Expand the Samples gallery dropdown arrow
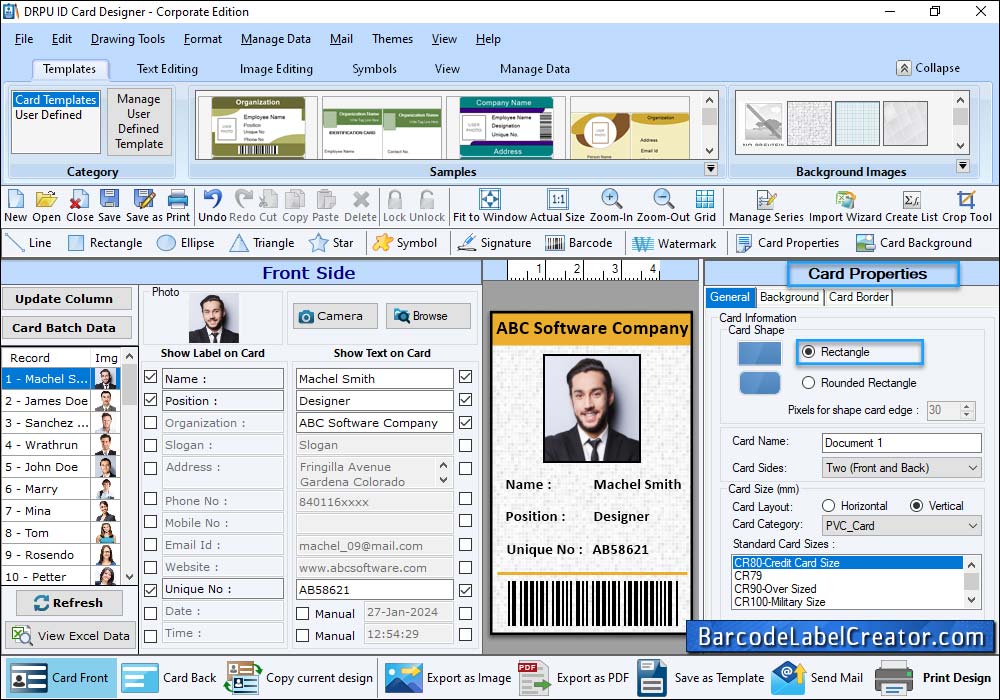The height and width of the screenshot is (700, 1000). click(710, 169)
